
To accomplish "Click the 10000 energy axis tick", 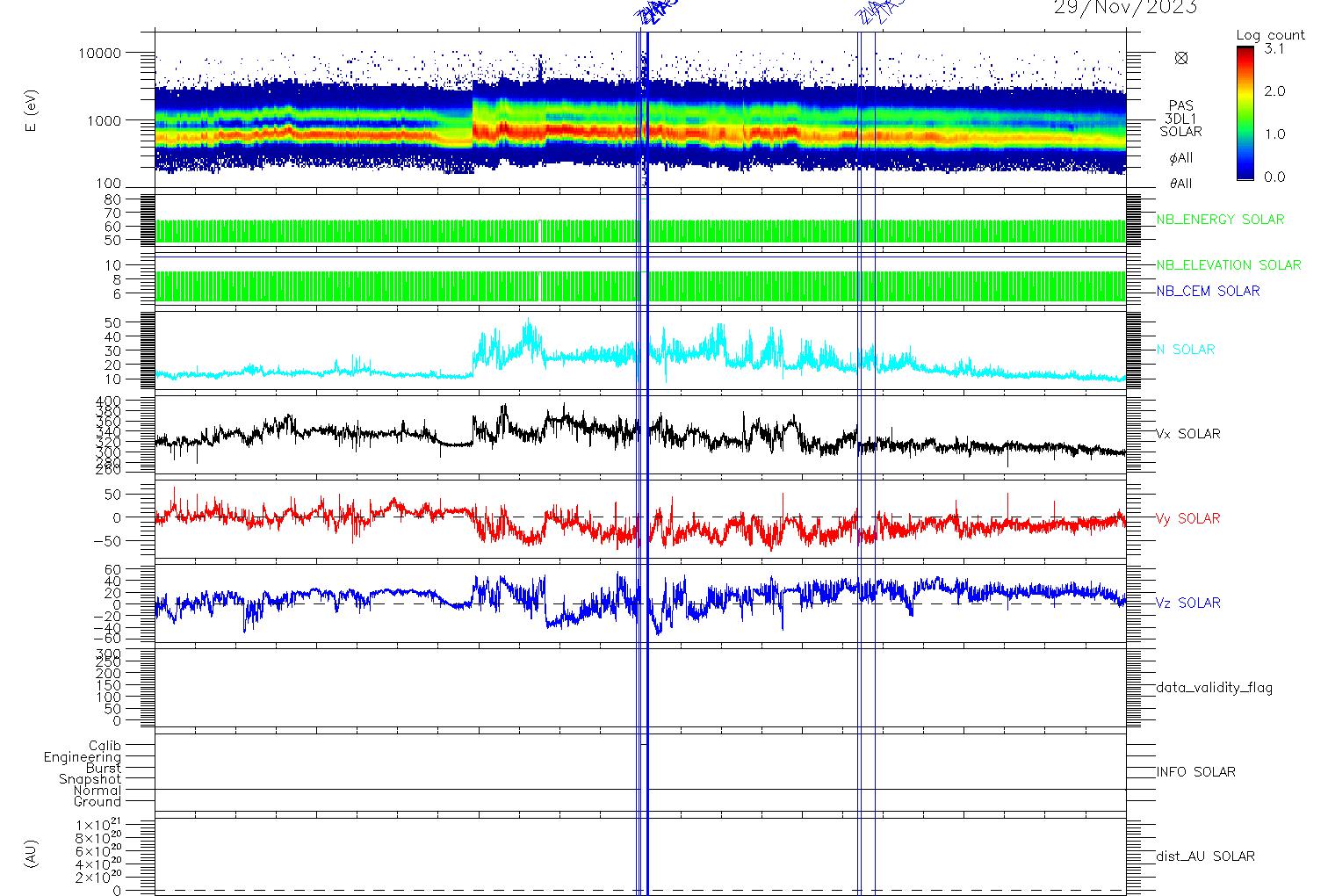I will pos(99,53).
